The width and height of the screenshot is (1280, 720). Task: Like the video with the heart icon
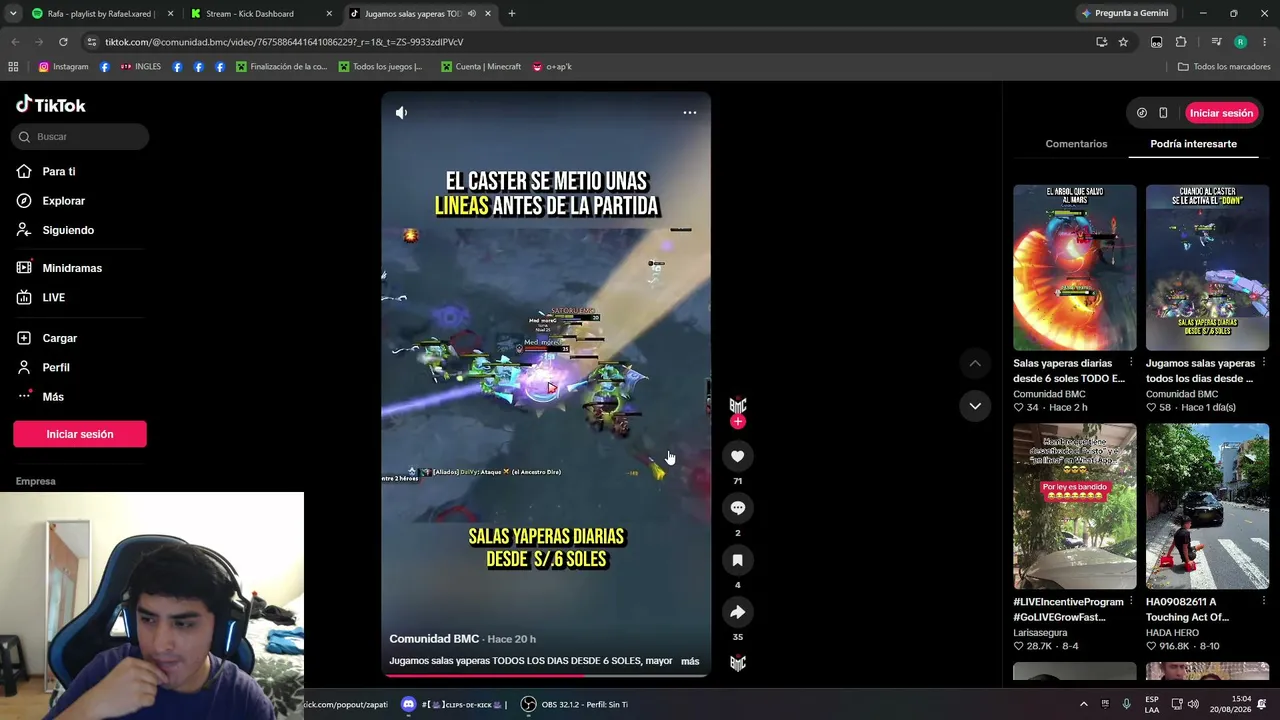(x=738, y=456)
